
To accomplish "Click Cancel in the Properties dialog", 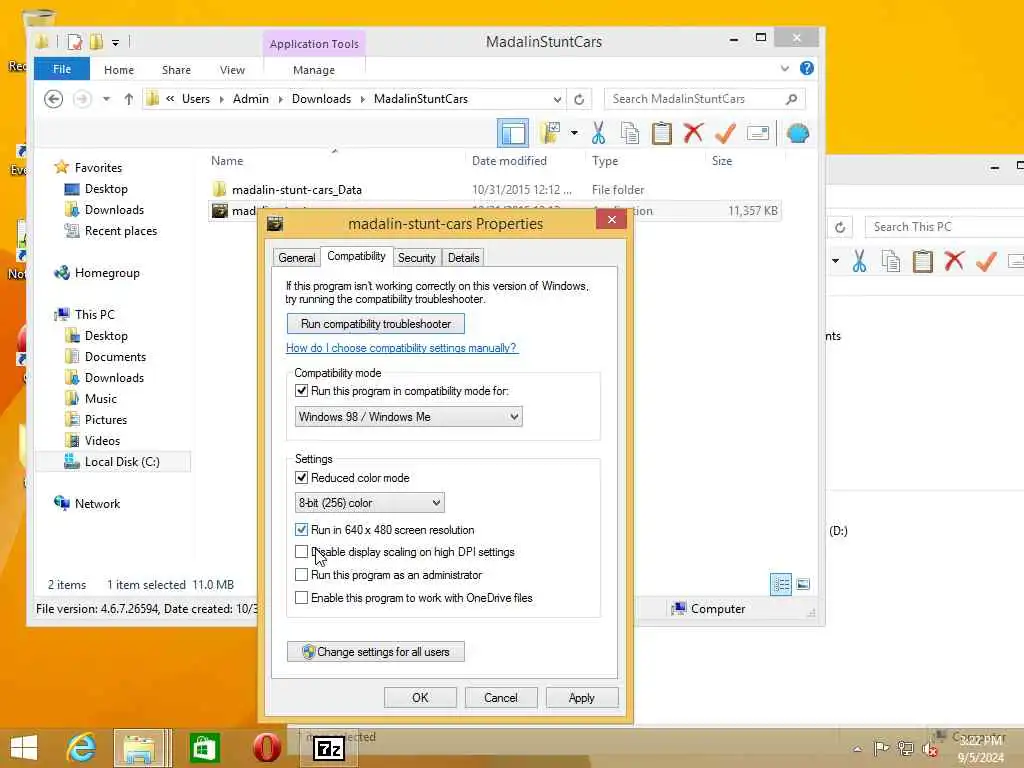I will 501,697.
